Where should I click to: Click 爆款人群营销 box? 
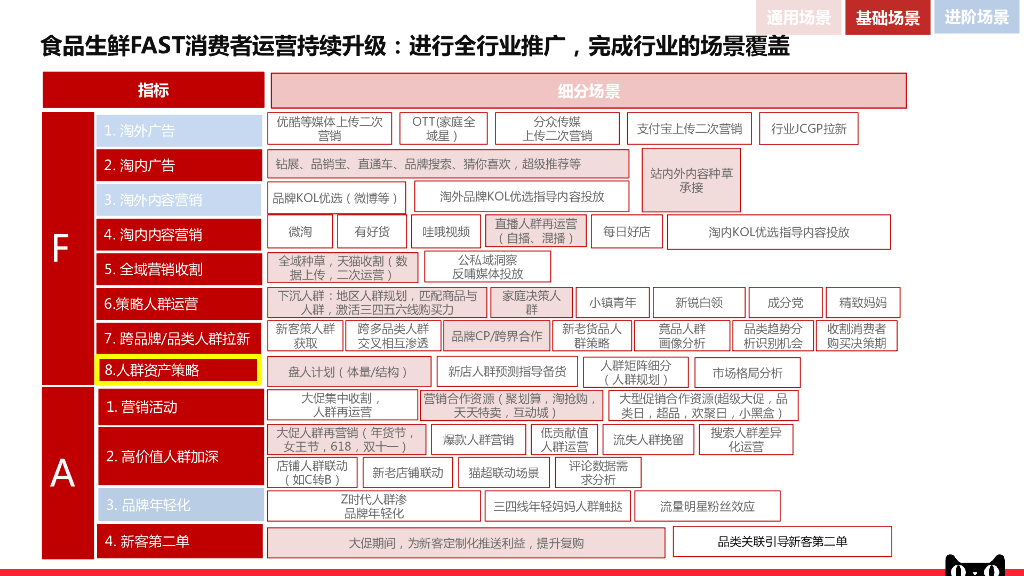point(478,440)
